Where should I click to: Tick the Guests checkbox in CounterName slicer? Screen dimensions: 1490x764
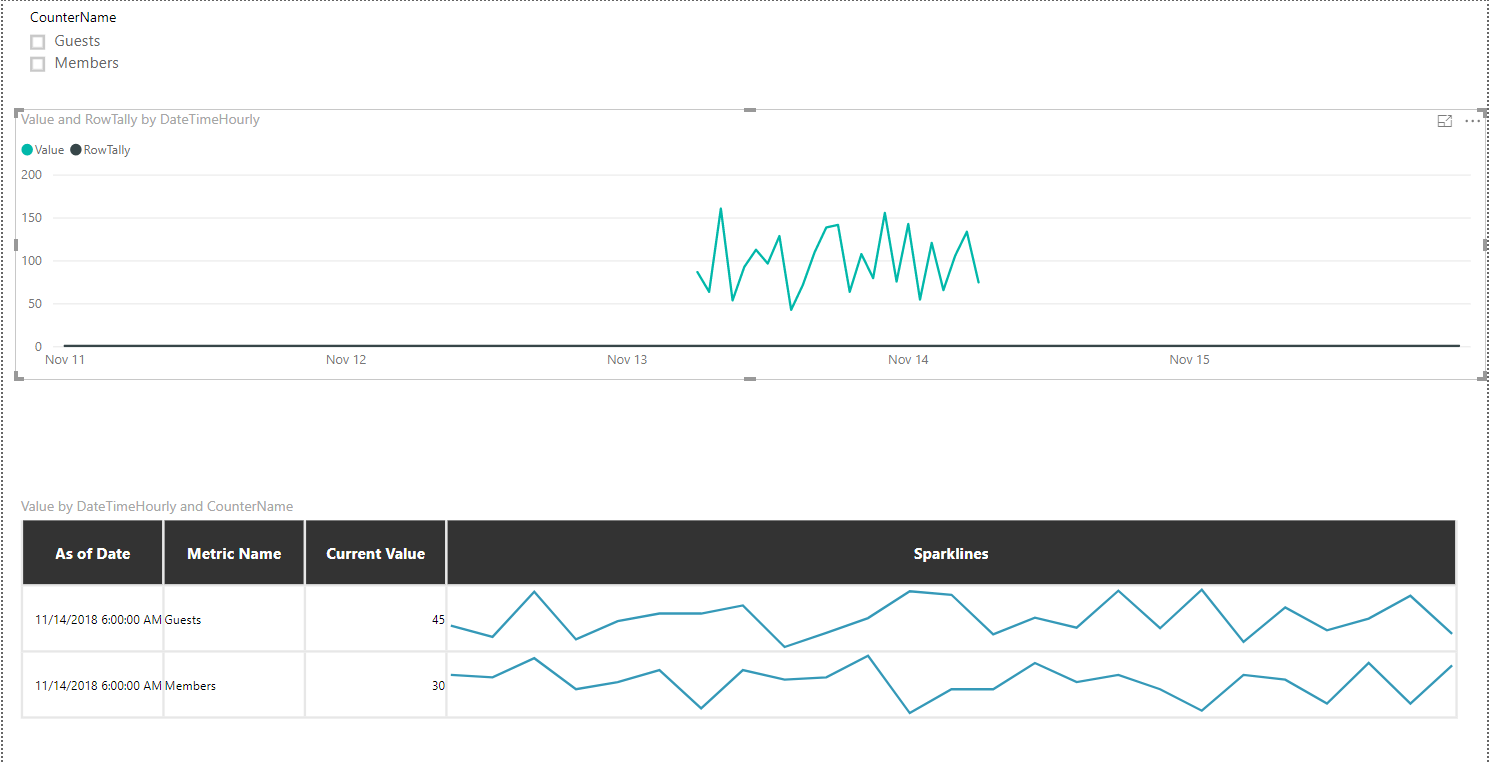coord(38,42)
